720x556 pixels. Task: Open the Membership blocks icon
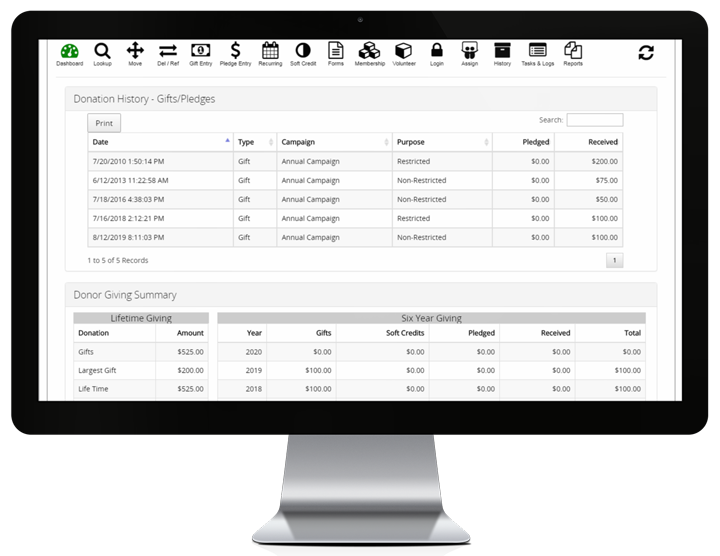(370, 55)
